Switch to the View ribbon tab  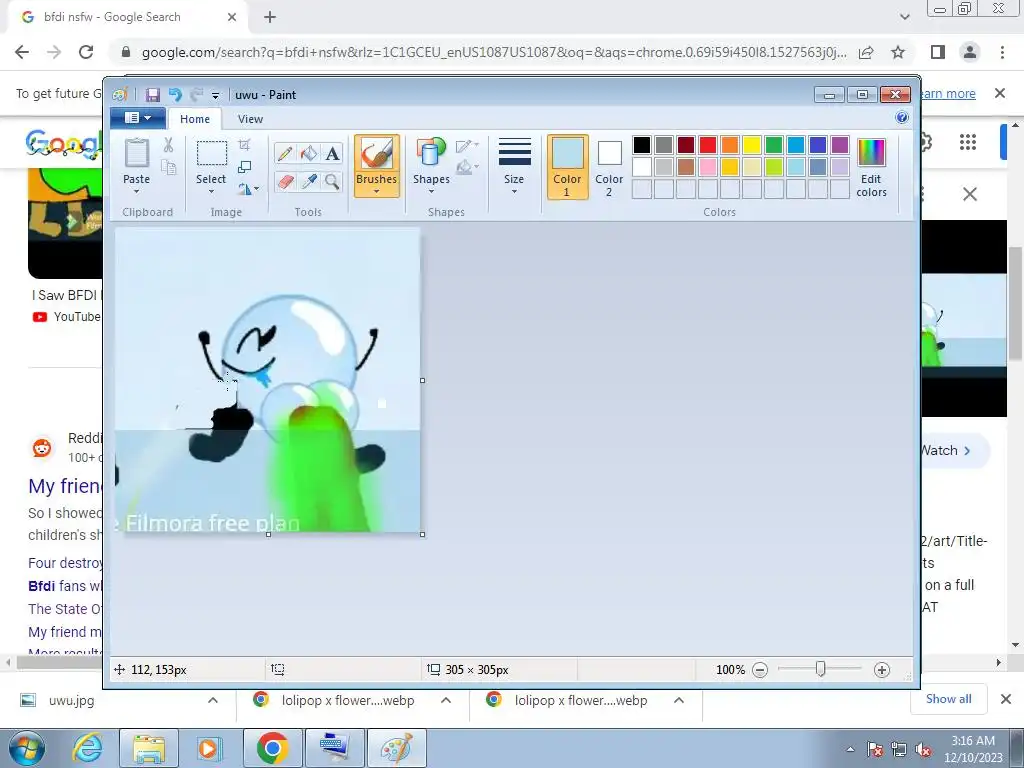[x=250, y=119]
